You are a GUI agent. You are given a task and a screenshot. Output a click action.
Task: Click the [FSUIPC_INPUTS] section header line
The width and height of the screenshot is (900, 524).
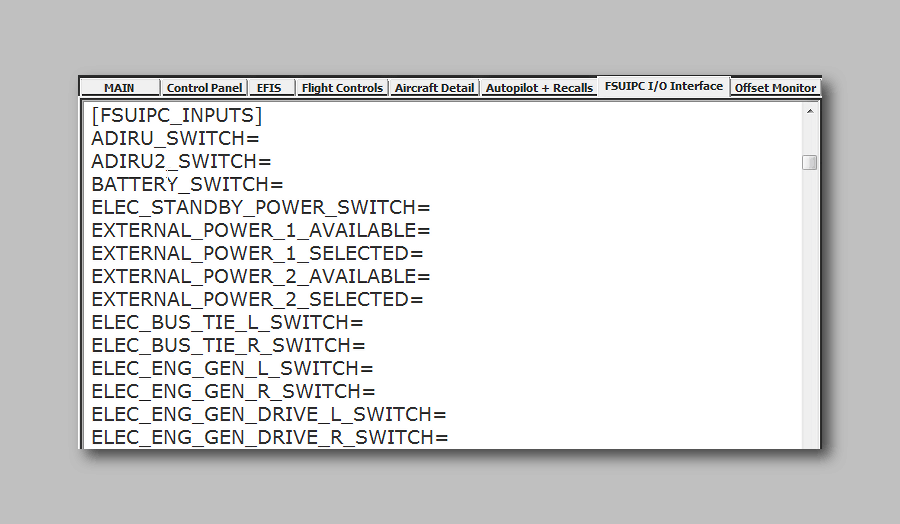[x=176, y=115]
